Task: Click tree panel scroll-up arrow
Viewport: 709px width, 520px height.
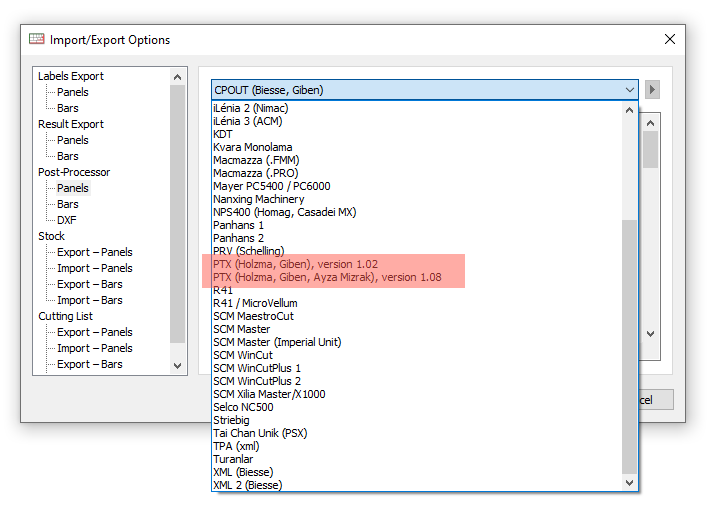Action: (x=178, y=77)
